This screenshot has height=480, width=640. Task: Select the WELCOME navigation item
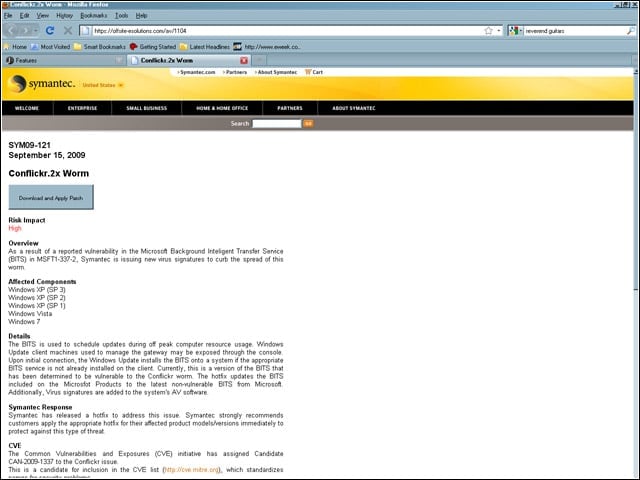(x=27, y=108)
